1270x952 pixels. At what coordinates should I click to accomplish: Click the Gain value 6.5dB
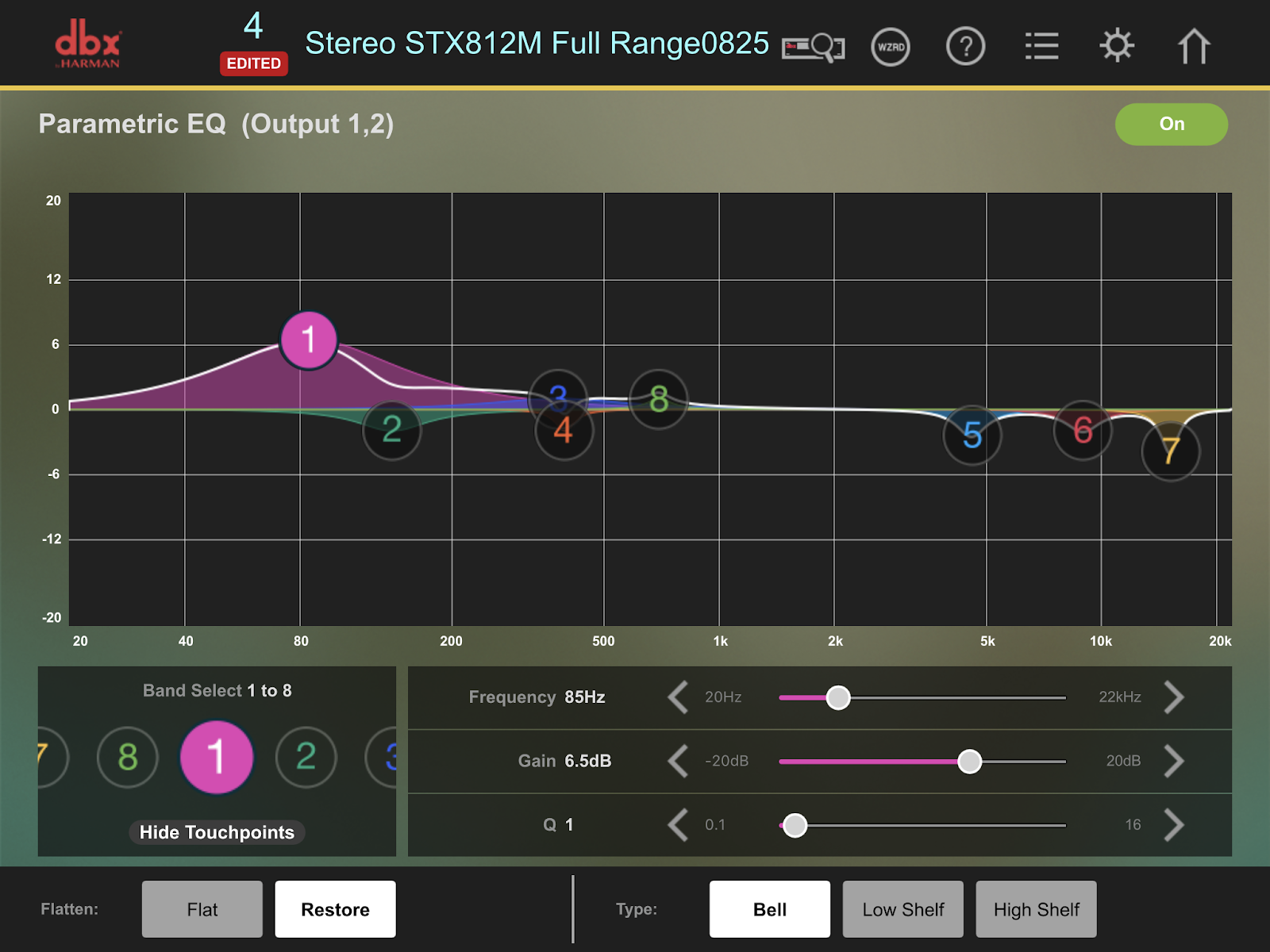588,761
